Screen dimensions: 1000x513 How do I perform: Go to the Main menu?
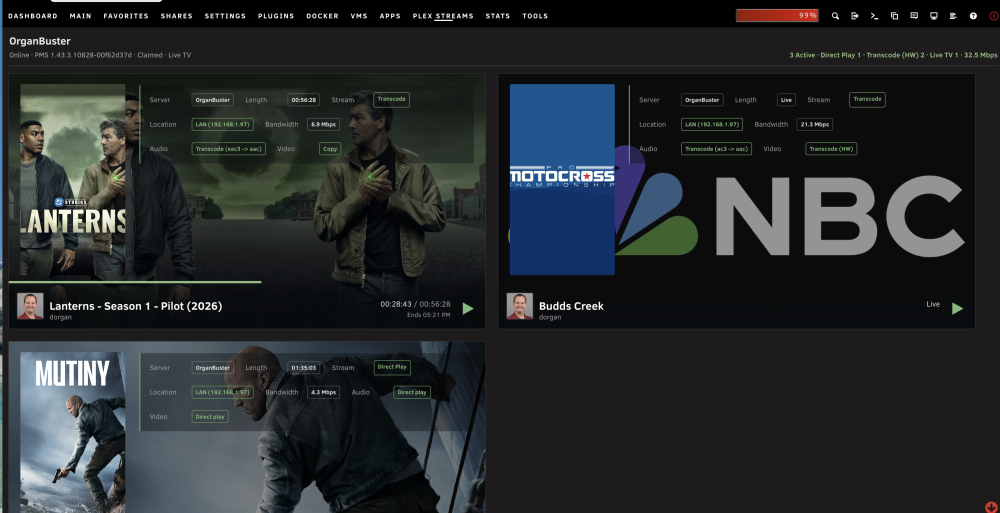(x=80, y=16)
